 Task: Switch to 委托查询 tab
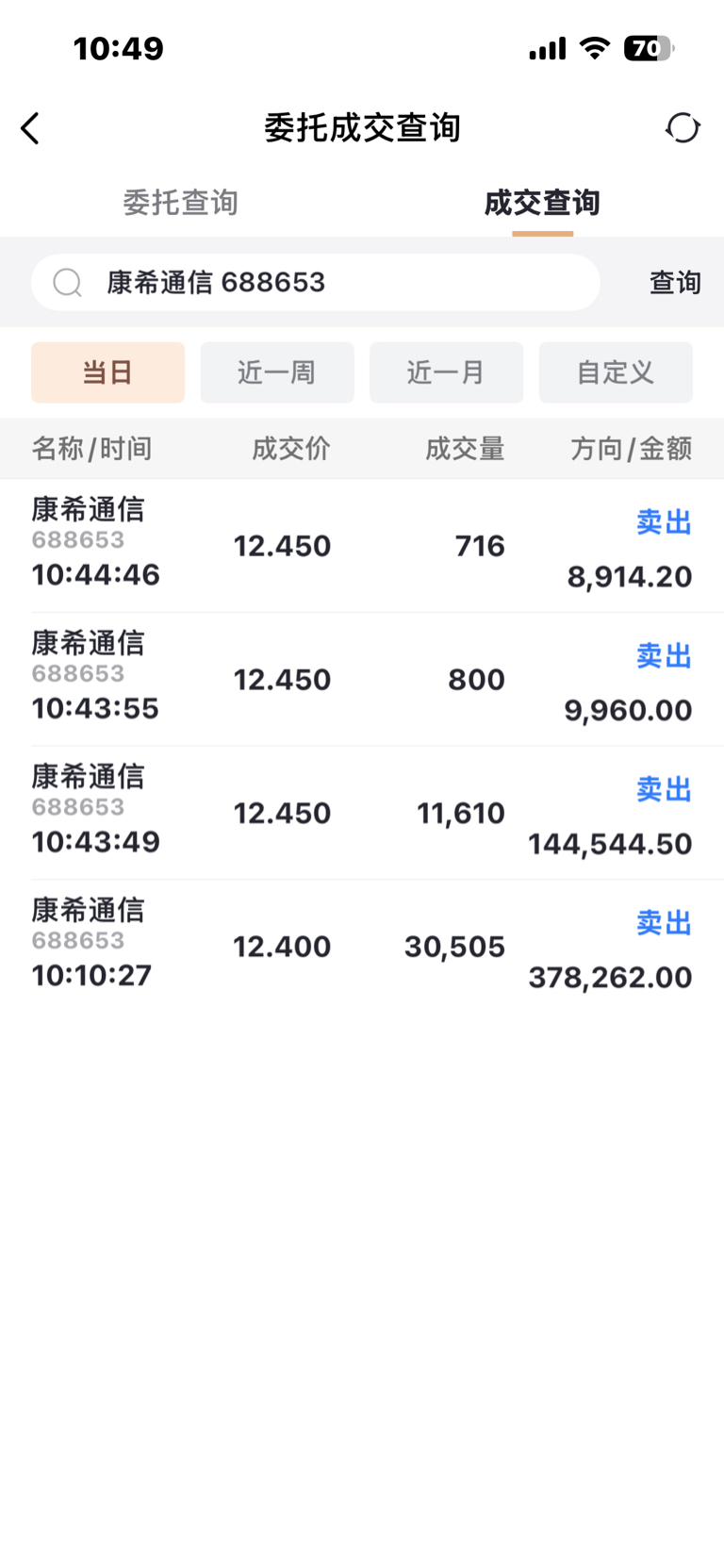pos(180,202)
